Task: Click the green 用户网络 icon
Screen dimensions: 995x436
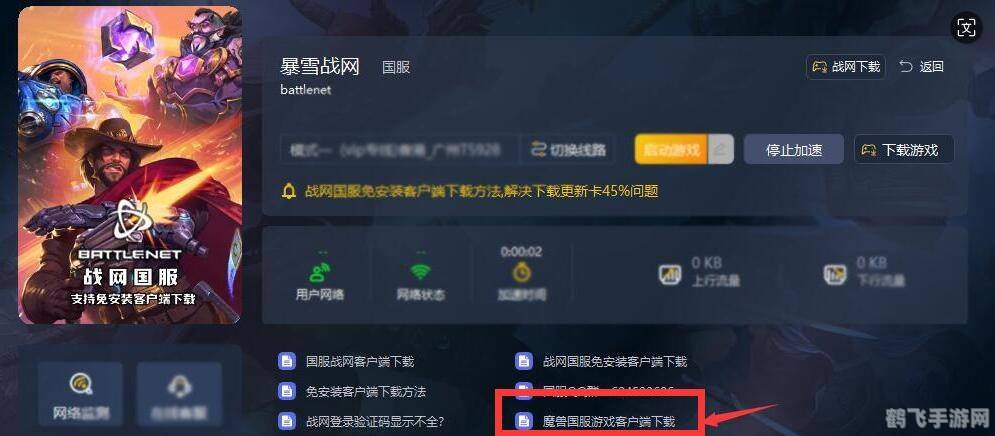Action: (x=319, y=273)
